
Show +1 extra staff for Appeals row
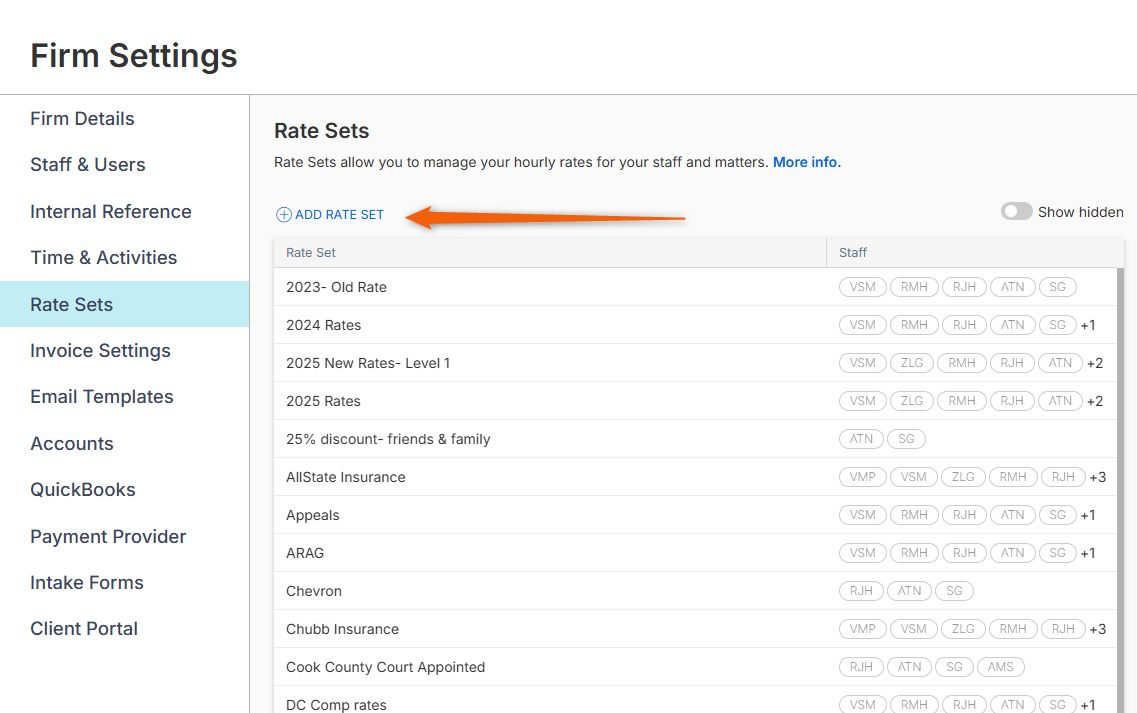[x=1088, y=515]
